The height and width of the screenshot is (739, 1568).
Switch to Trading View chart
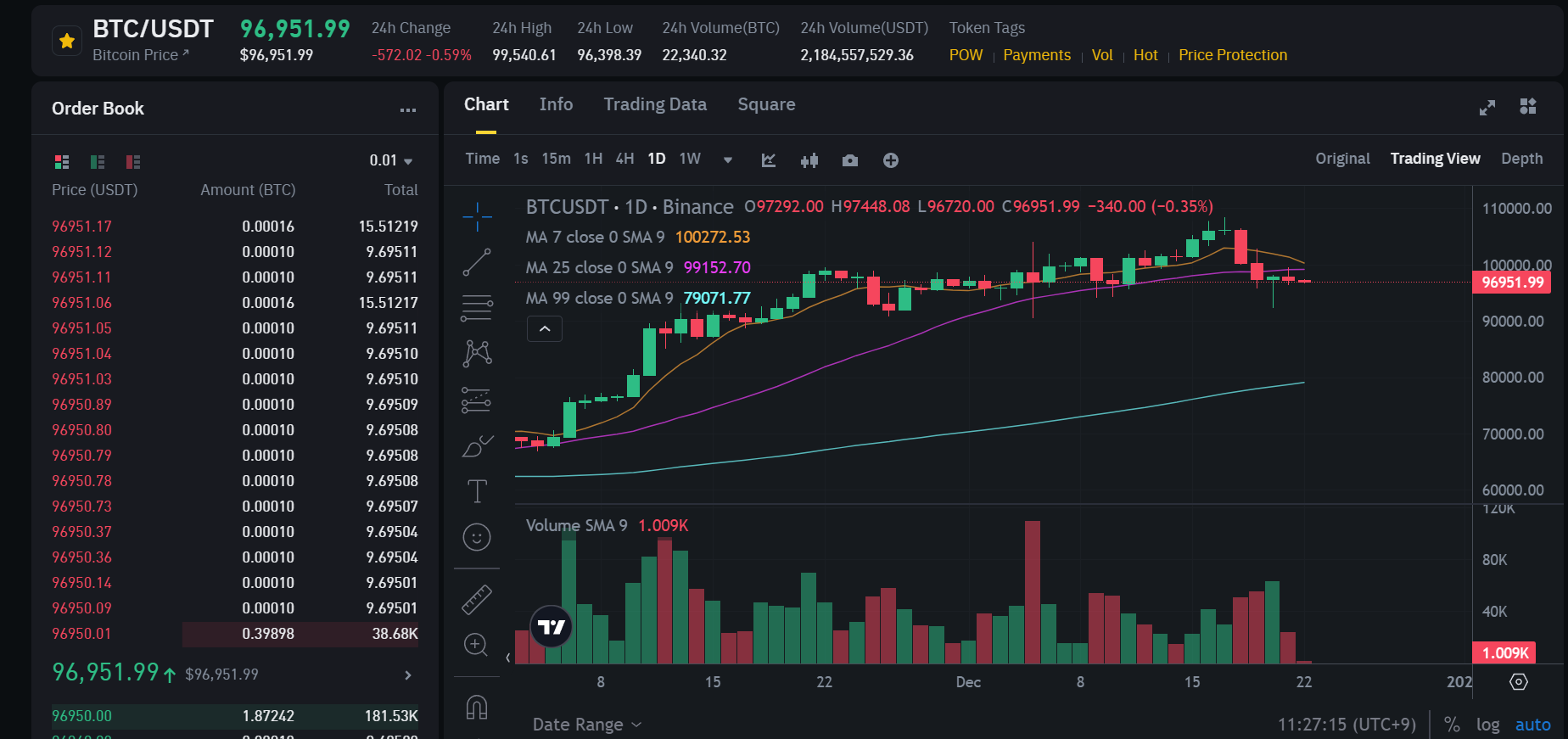click(1435, 159)
